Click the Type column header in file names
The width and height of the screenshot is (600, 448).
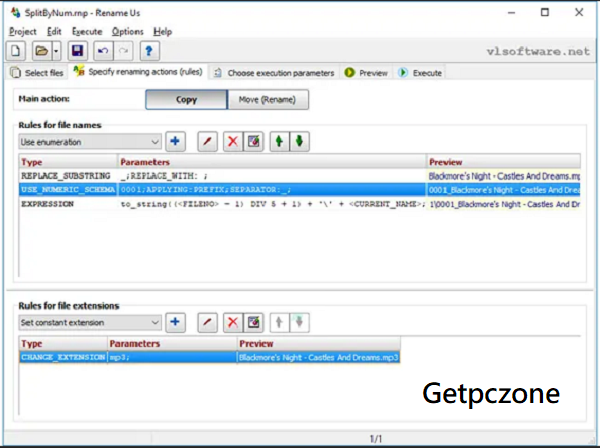[x=68, y=162]
